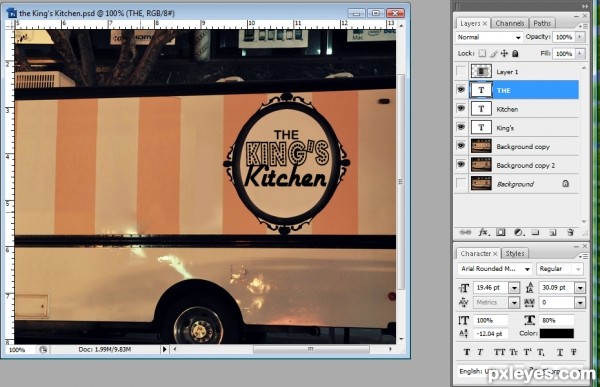The width and height of the screenshot is (600, 387).
Task: Open the text Color swatch picker
Action: 557,333
